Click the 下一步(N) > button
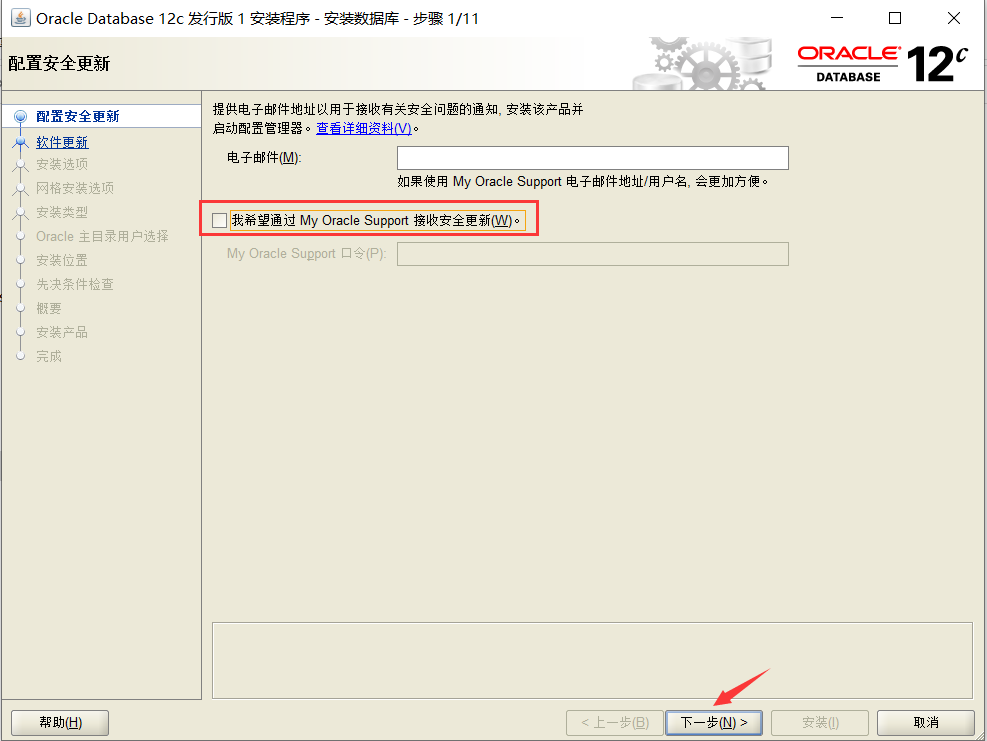This screenshot has width=987, height=741. (x=714, y=723)
